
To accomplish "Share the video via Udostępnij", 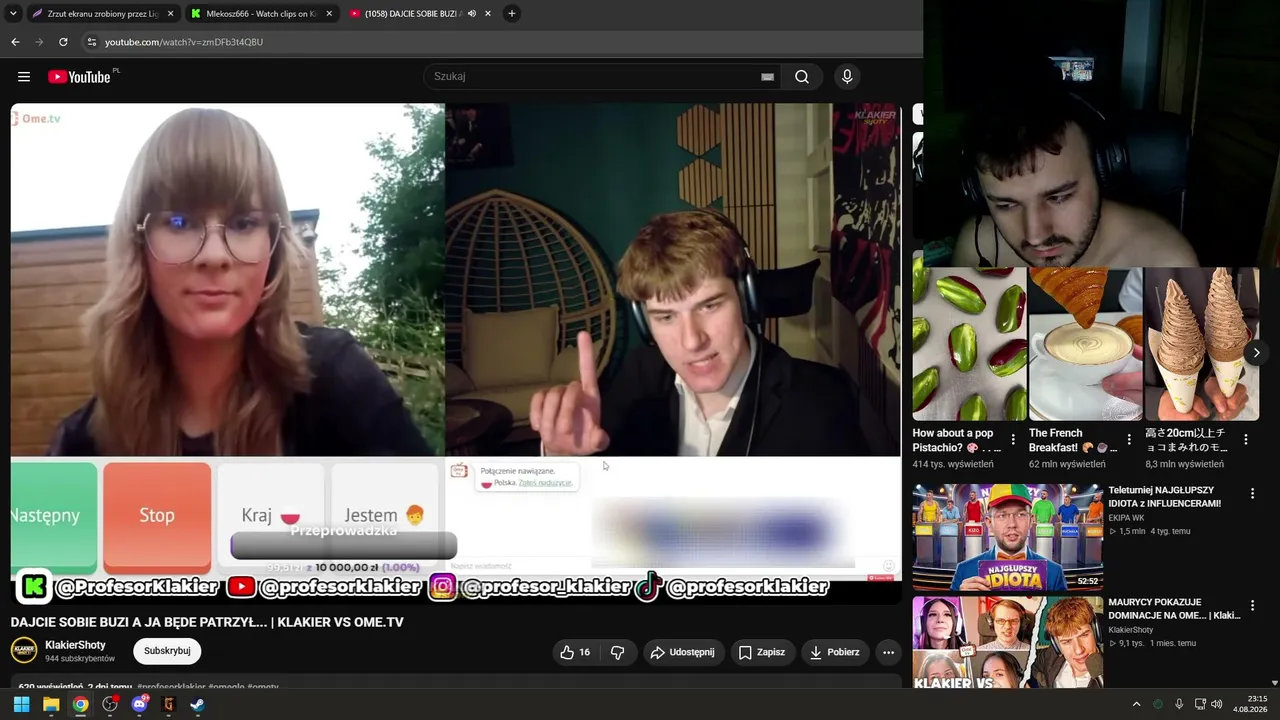I will tap(683, 652).
